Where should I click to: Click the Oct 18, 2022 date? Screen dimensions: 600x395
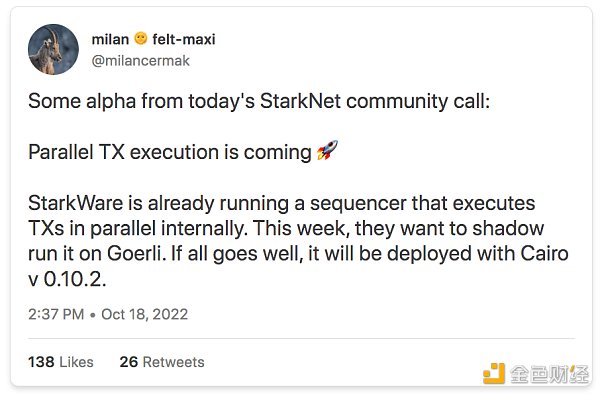pyautogui.click(x=145, y=314)
